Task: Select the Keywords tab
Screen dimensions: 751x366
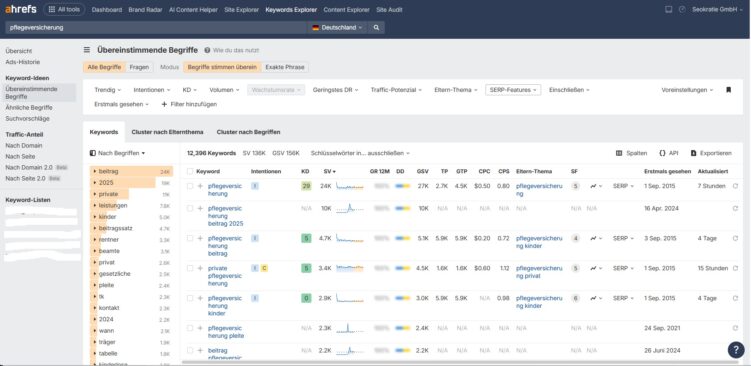Action: 103,132
